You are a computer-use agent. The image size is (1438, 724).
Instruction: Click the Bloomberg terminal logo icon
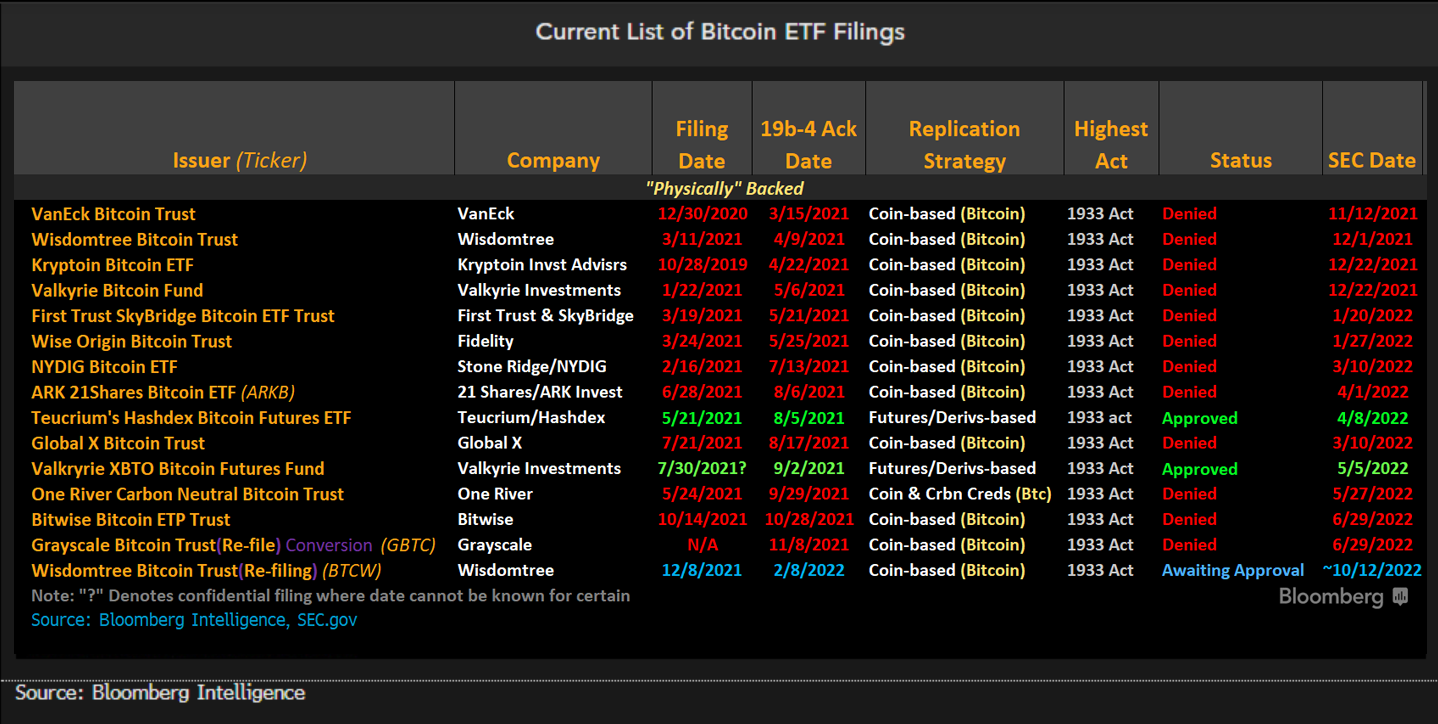pyautogui.click(x=1400, y=597)
